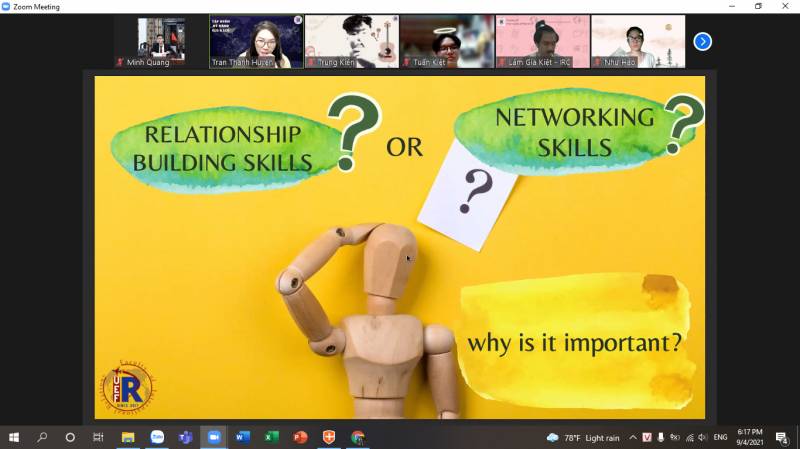
Task: Open Chrome from the taskbar
Action: click(357, 437)
